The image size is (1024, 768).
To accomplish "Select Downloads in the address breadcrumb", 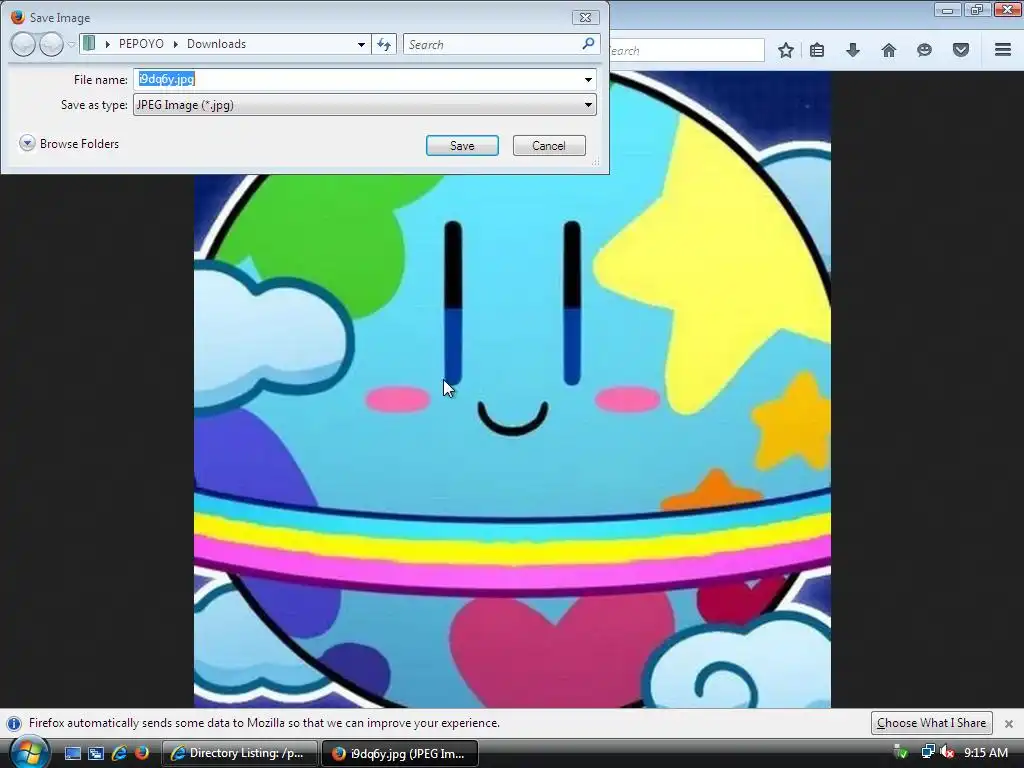I will [x=216, y=44].
